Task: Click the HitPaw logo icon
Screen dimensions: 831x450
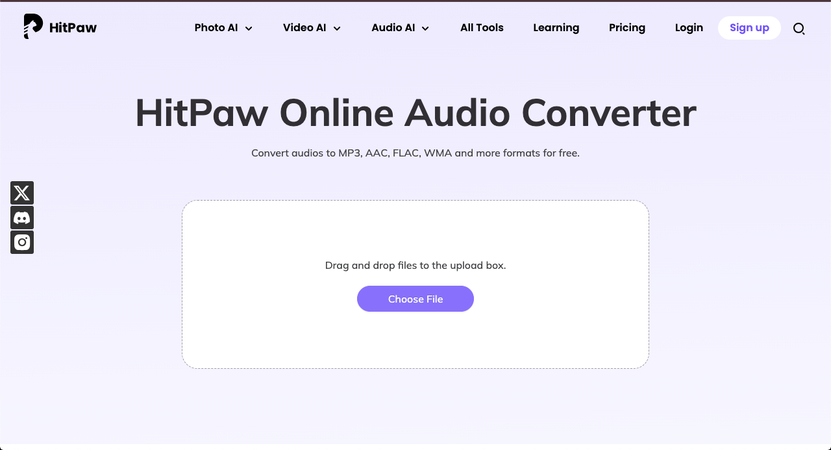Action: [x=33, y=27]
